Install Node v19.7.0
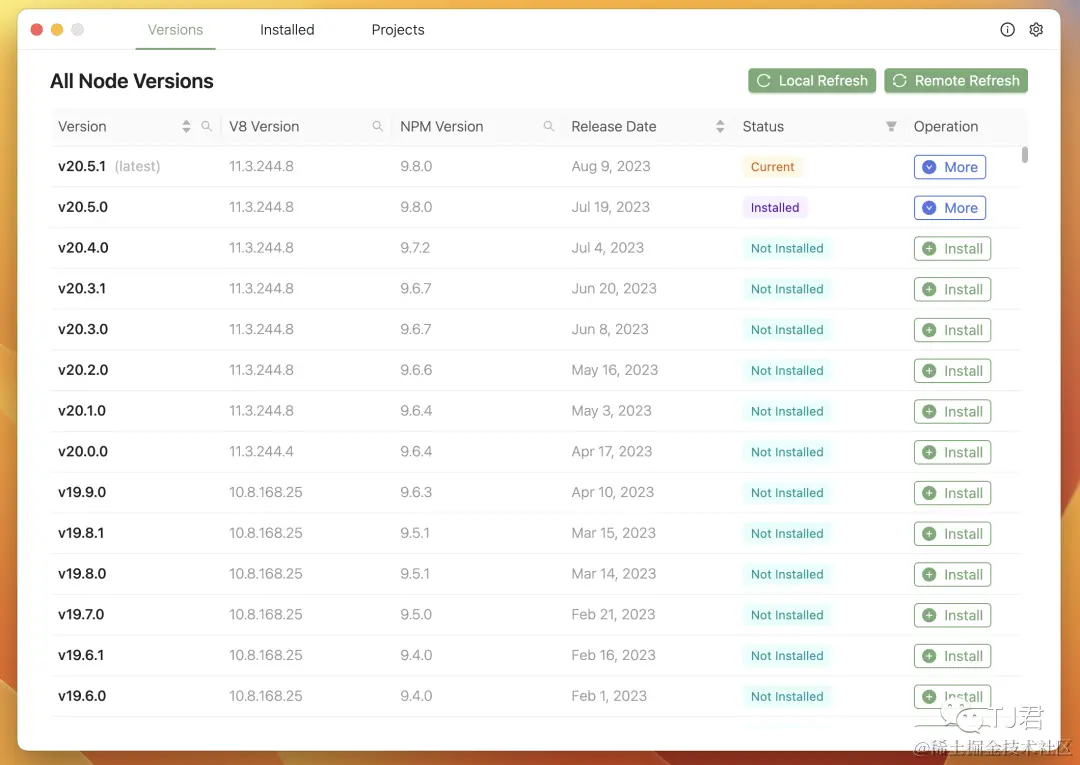This screenshot has height=765, width=1080. click(x=953, y=615)
